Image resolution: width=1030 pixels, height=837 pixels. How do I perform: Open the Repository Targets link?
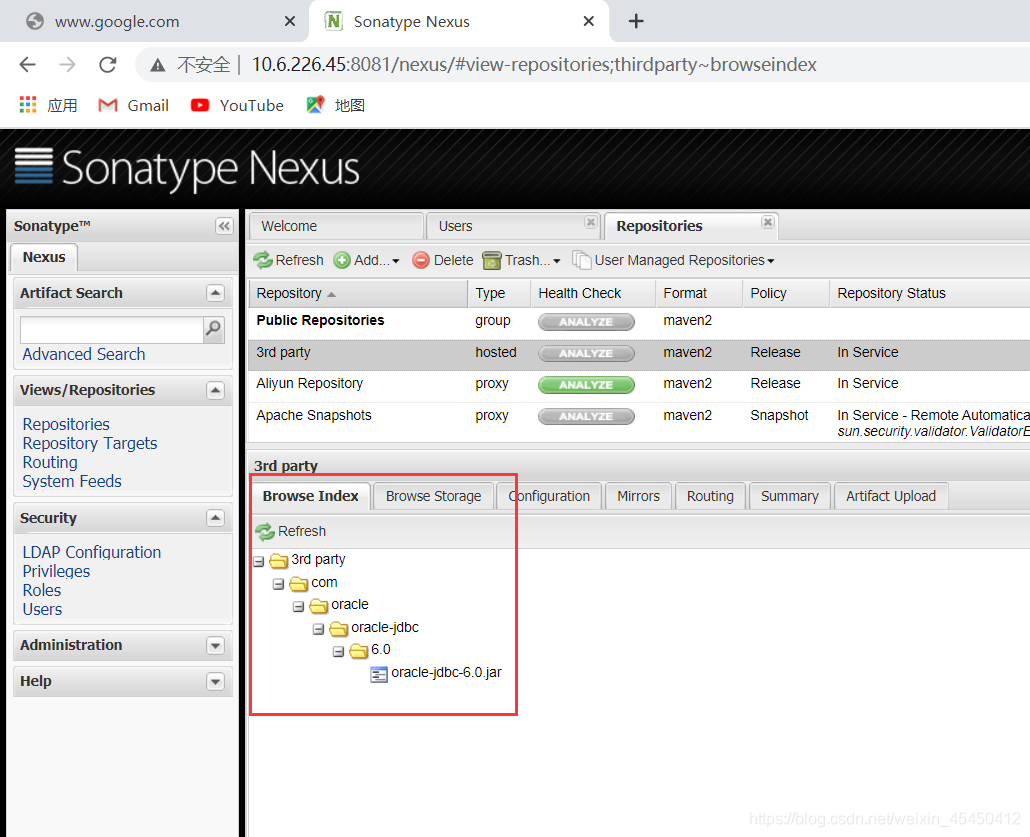click(x=90, y=443)
